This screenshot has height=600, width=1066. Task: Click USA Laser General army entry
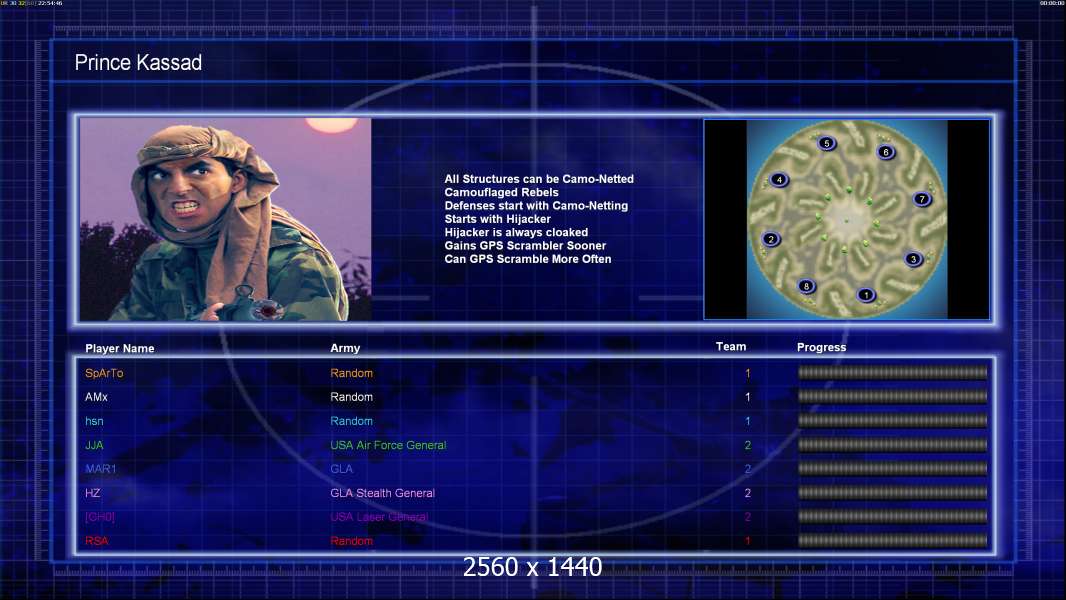(379, 517)
